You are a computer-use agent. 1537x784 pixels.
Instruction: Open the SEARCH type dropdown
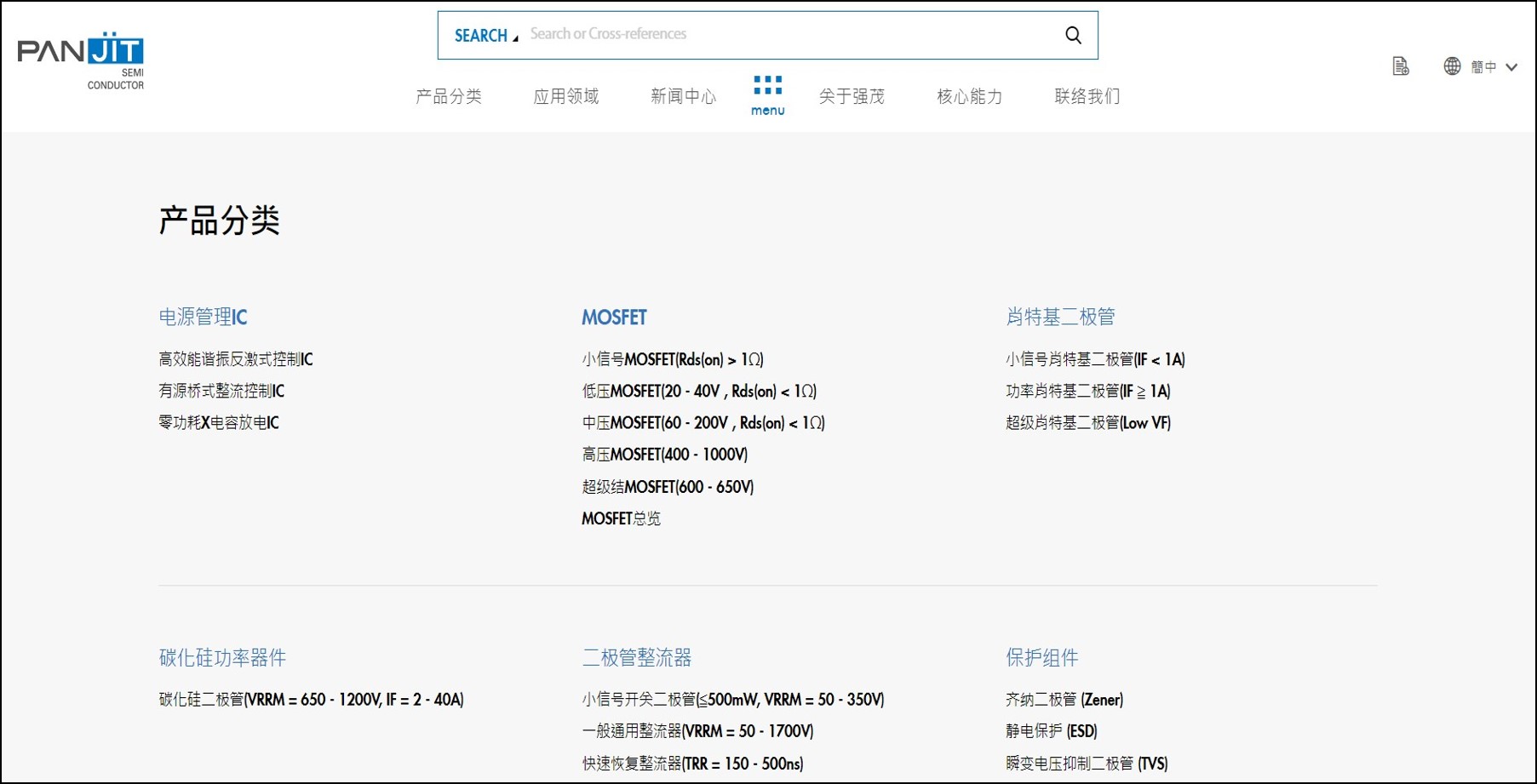(x=485, y=36)
